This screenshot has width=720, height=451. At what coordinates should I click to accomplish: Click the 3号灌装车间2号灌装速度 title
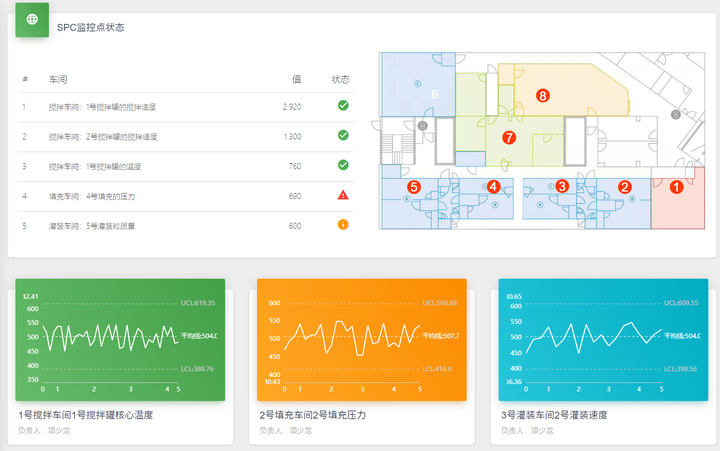554,415
